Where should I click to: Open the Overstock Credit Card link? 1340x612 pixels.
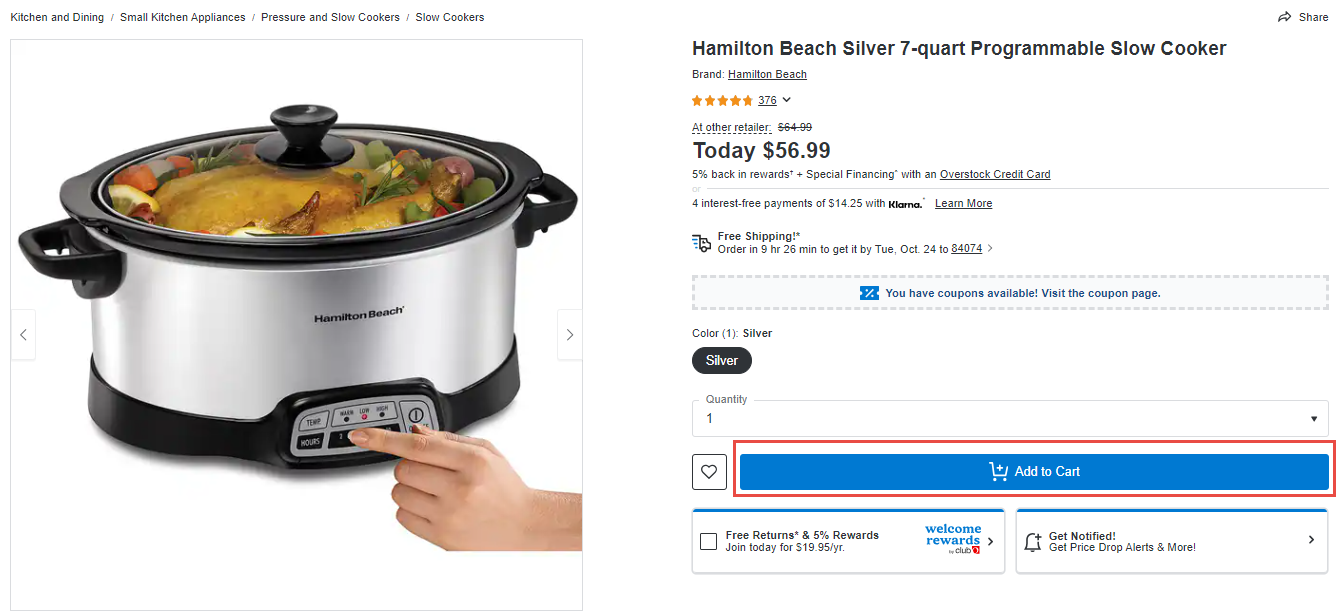point(994,174)
